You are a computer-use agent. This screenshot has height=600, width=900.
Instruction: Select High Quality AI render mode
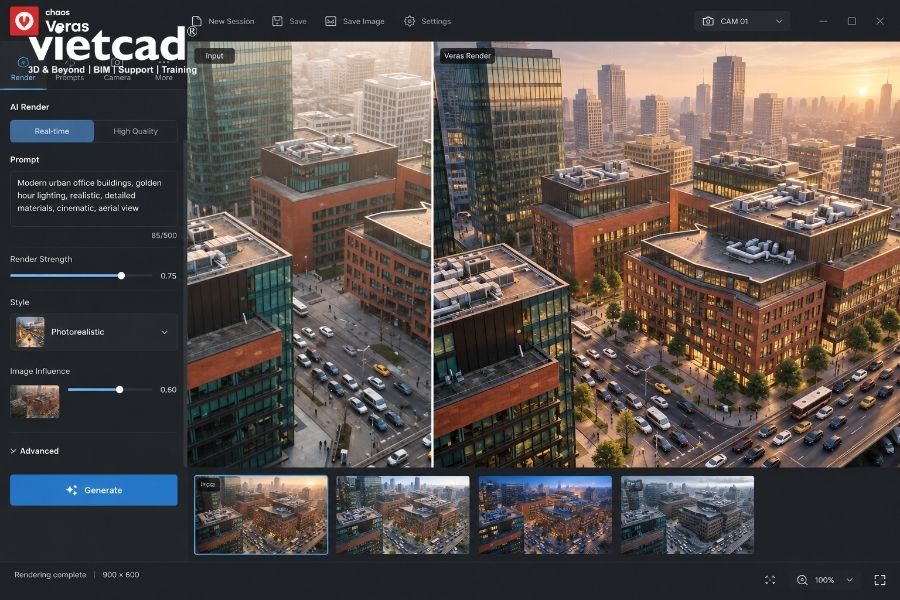pyautogui.click(x=135, y=131)
